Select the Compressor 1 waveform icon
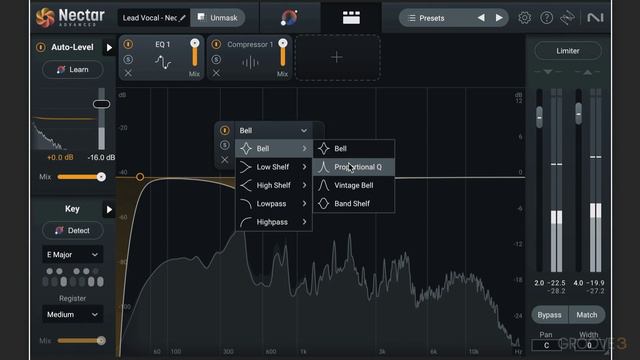The width and height of the screenshot is (640, 360). 250,62
